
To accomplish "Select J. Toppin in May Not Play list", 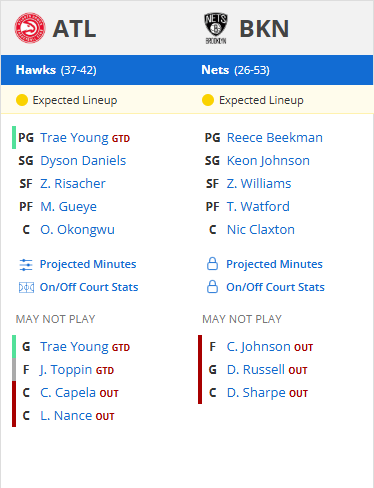I will point(66,370).
